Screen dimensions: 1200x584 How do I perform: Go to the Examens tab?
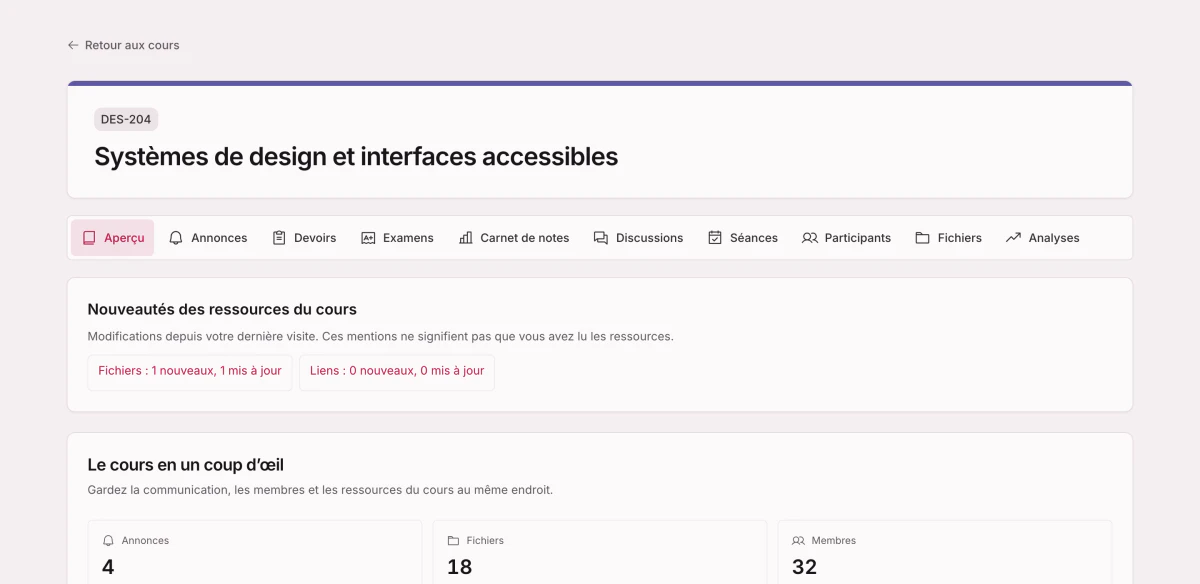click(x=397, y=238)
